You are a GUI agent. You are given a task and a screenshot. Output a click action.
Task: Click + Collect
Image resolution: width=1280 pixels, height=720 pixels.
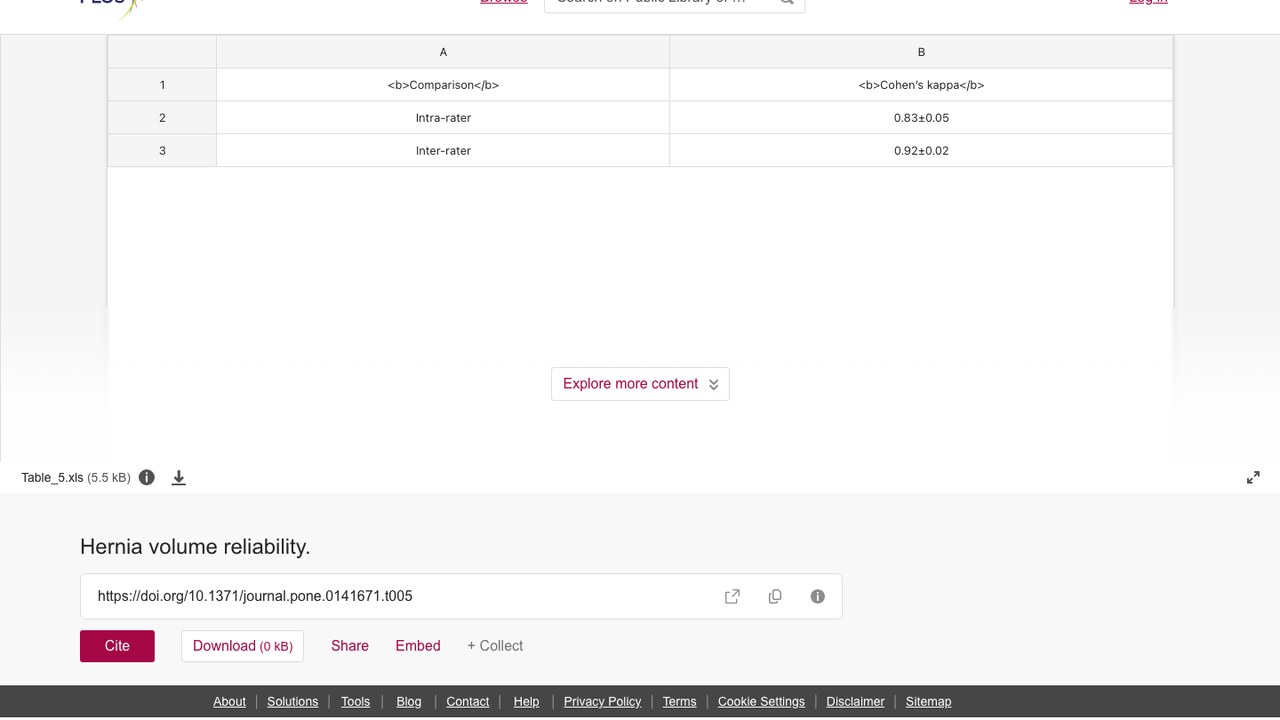coord(495,646)
